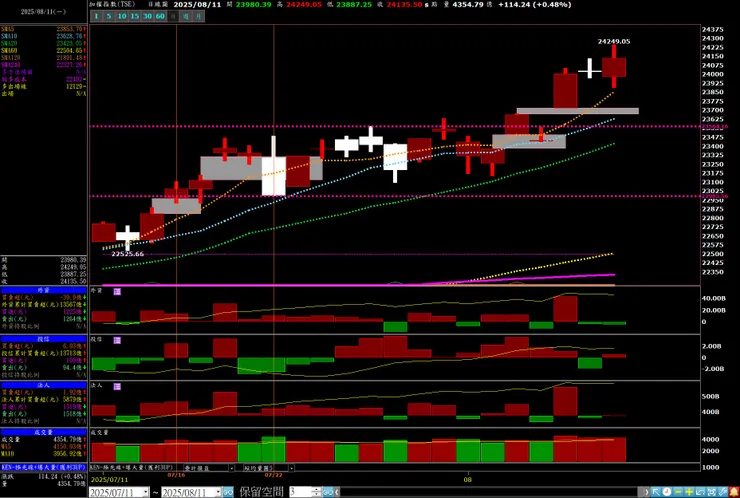Viewport: 740px width, 498px height.
Task: Select the line drawing tool icon
Action: point(722,492)
